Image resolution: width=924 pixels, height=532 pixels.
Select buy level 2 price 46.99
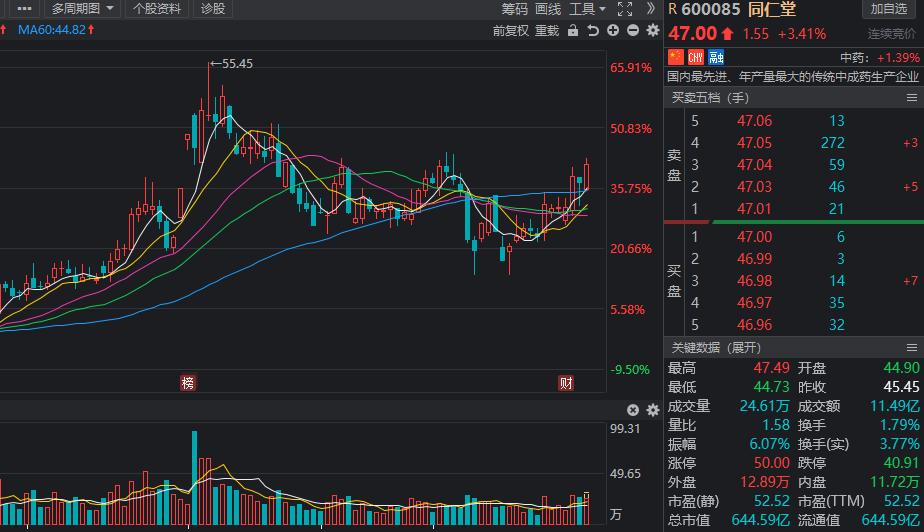[x=754, y=259]
